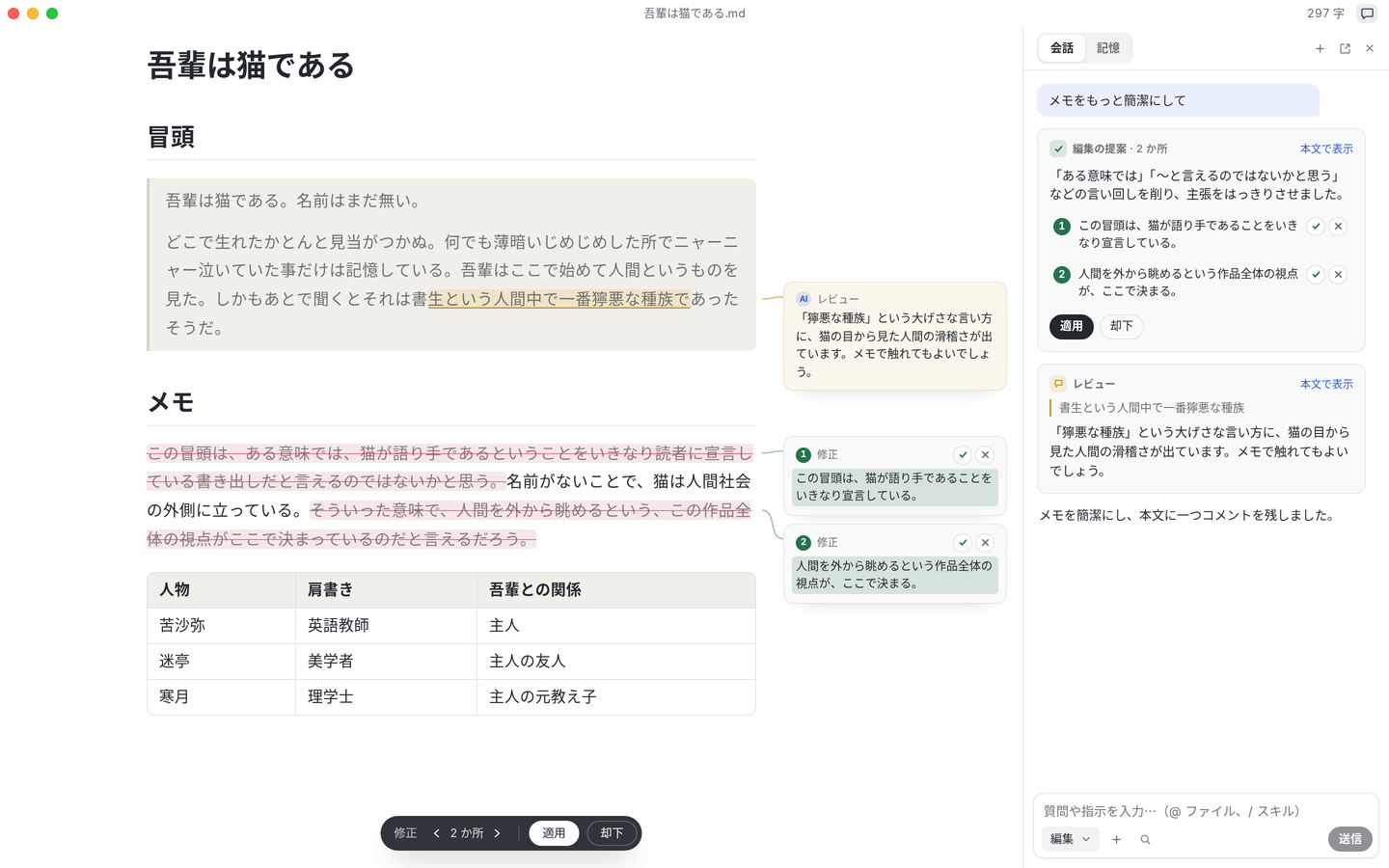
Task: Add attachment with plus icon in input area
Action: click(x=1116, y=839)
